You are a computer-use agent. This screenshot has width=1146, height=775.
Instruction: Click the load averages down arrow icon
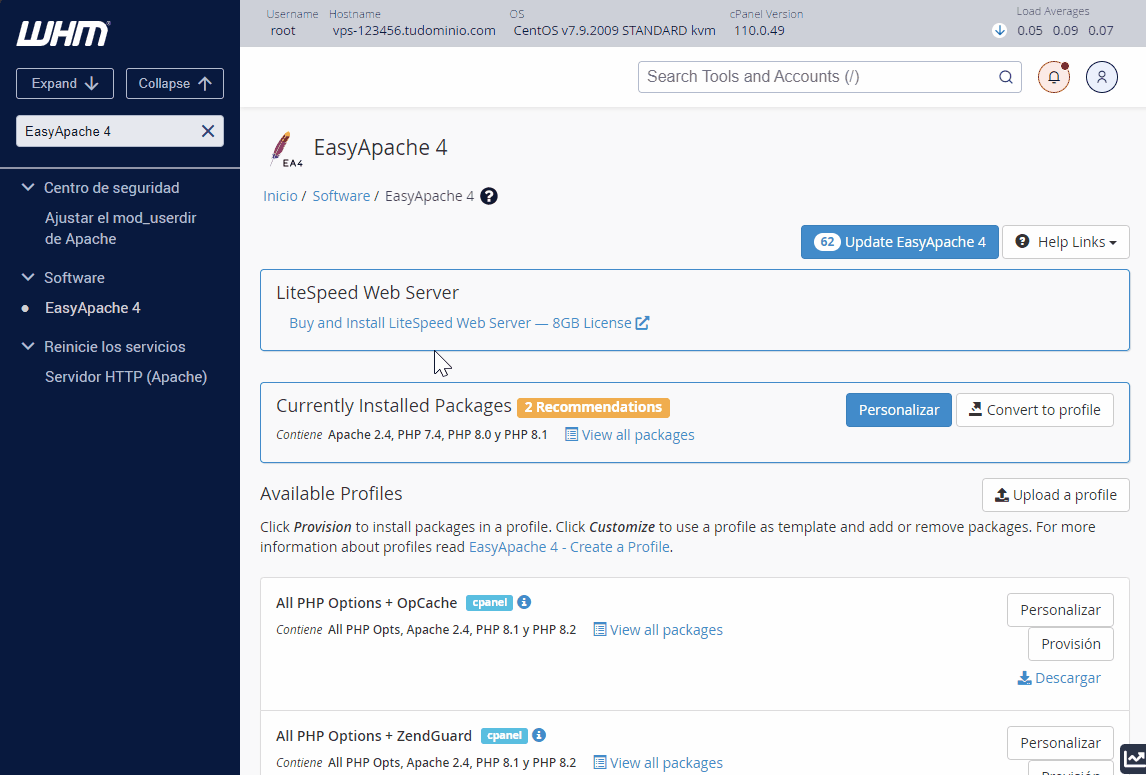999,31
